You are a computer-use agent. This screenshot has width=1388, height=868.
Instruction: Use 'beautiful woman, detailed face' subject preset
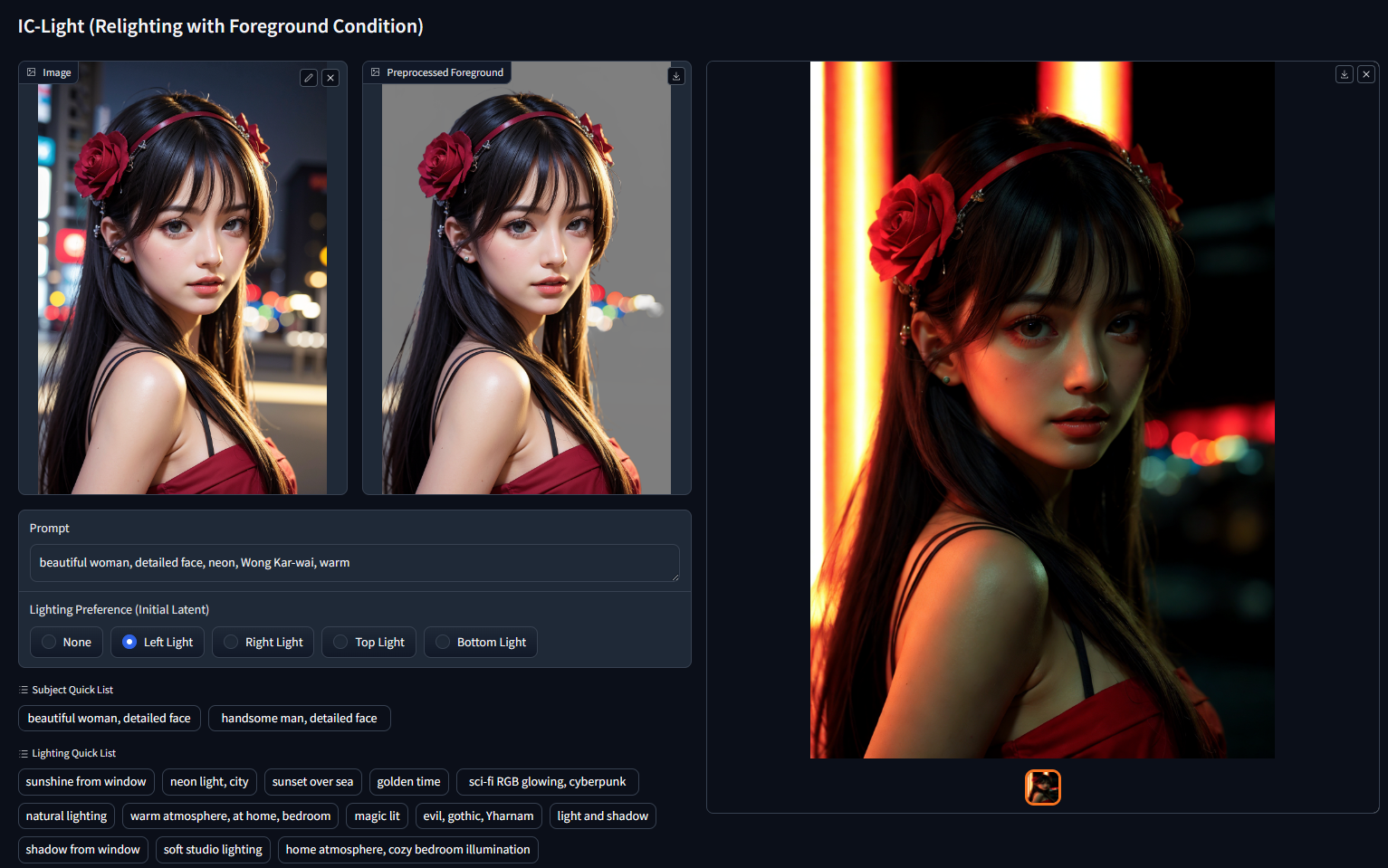110,718
